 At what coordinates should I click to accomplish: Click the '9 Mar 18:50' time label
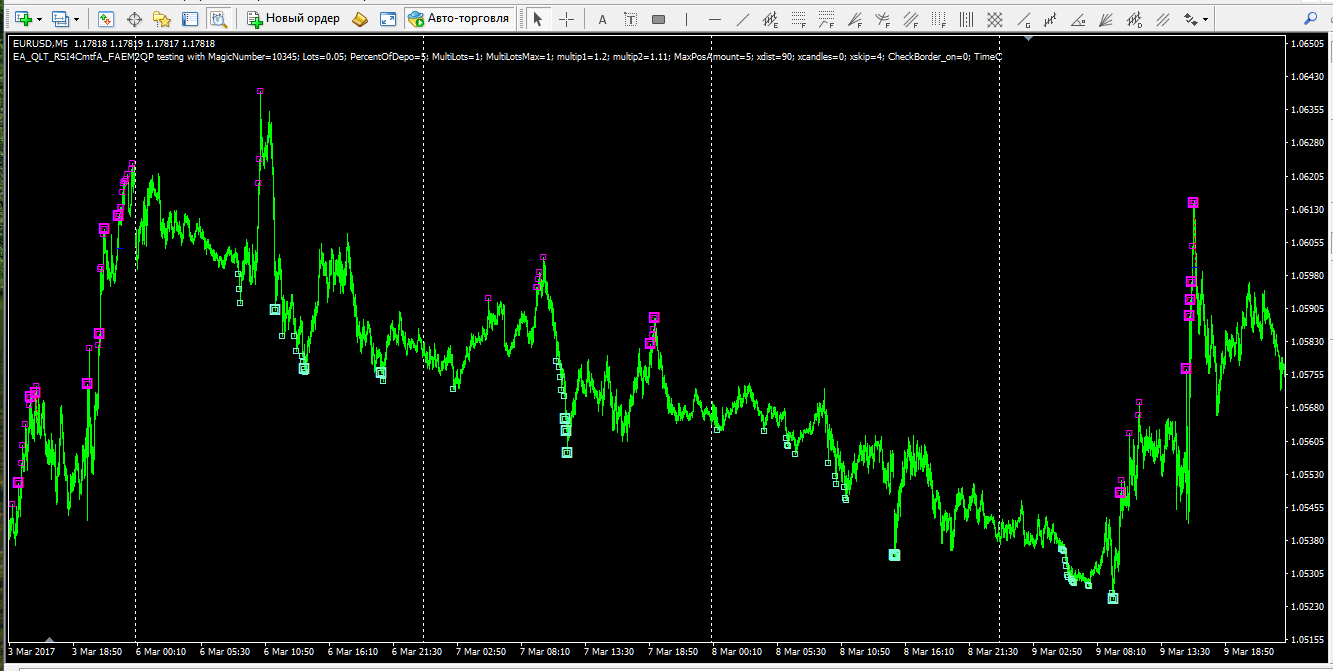tap(1250, 651)
